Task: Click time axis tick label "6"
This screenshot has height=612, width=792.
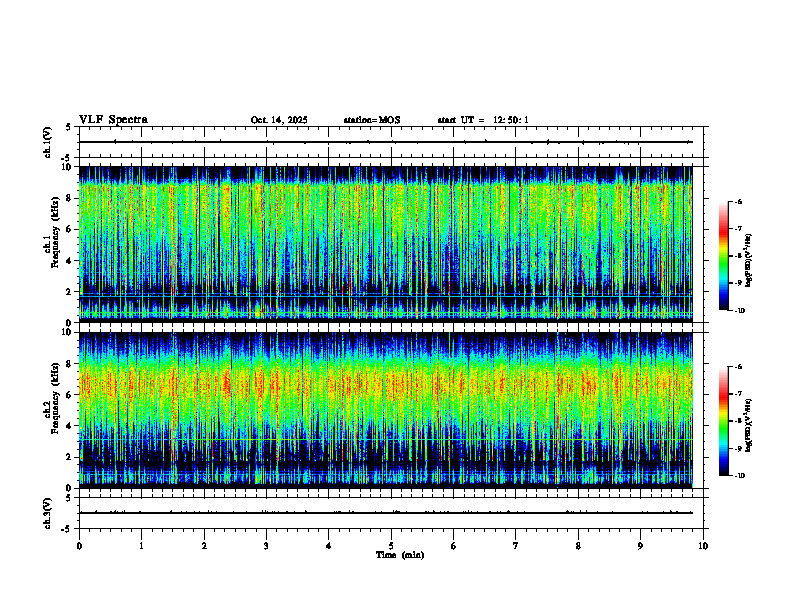Action: pos(454,546)
